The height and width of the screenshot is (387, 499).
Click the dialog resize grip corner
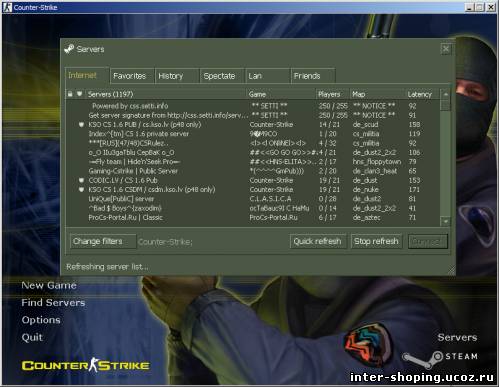pos(451,270)
